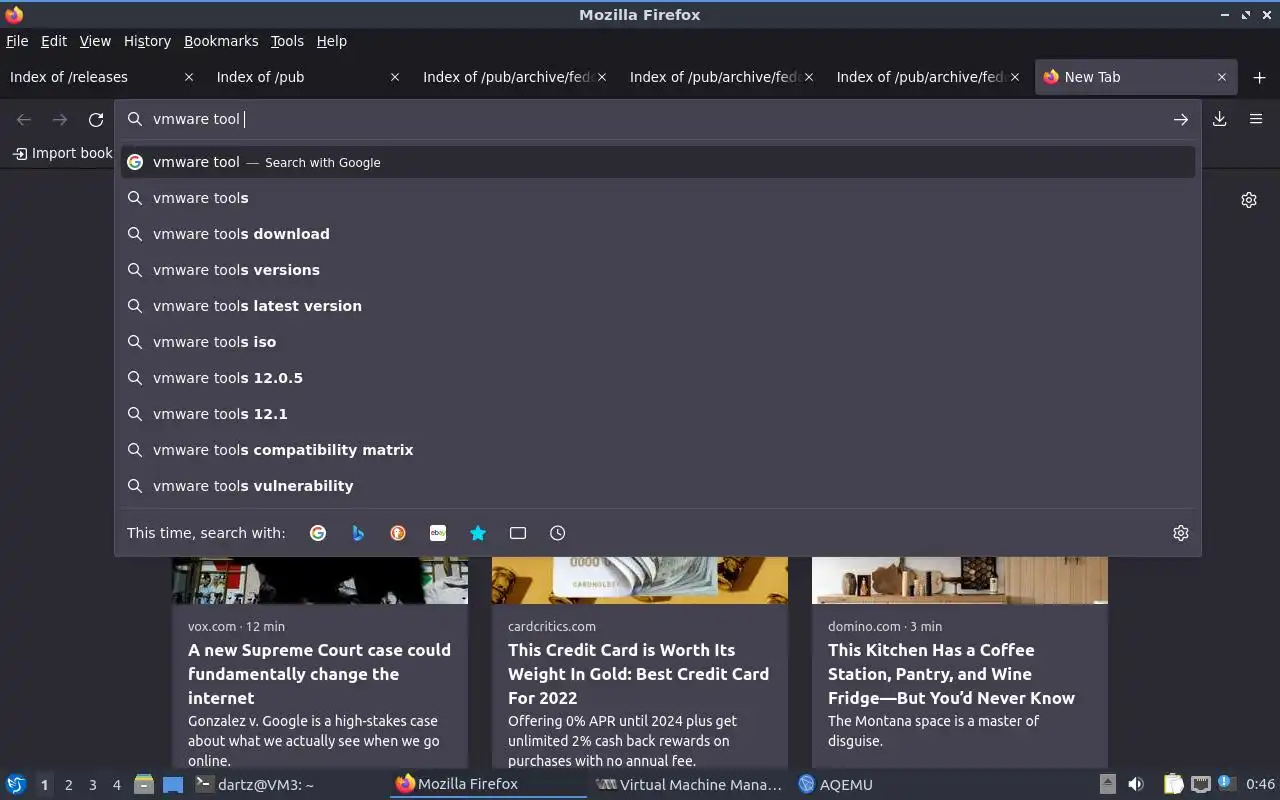
Task: Open the Edit menu
Action: coord(54,41)
